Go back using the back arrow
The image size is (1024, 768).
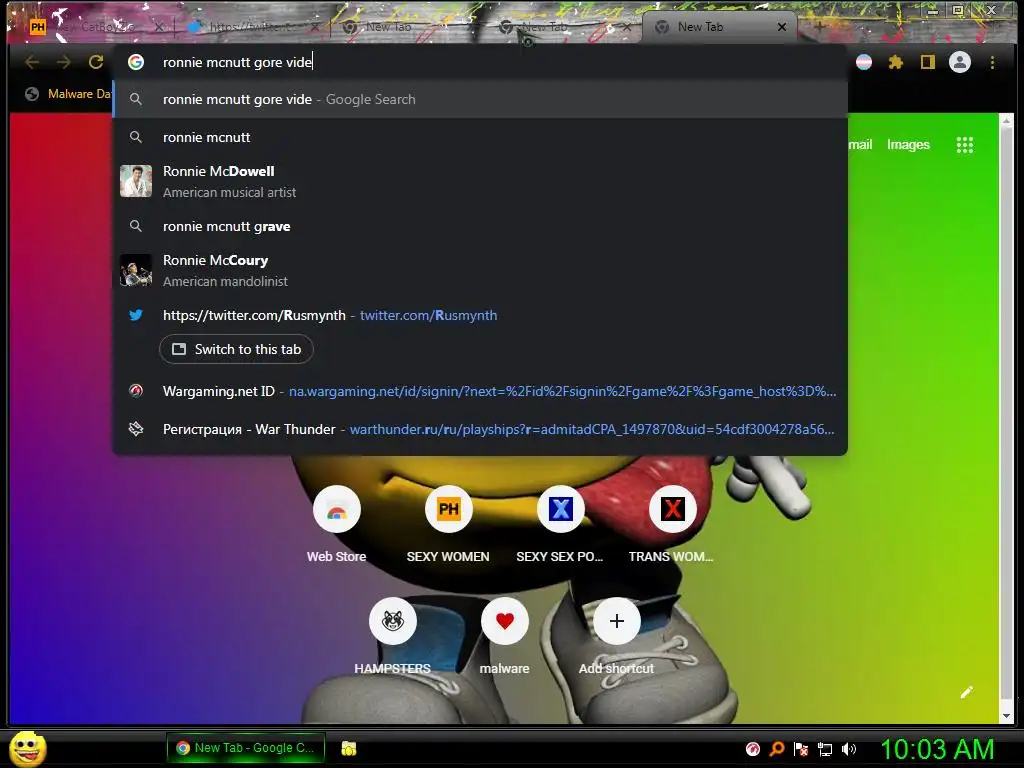point(32,62)
